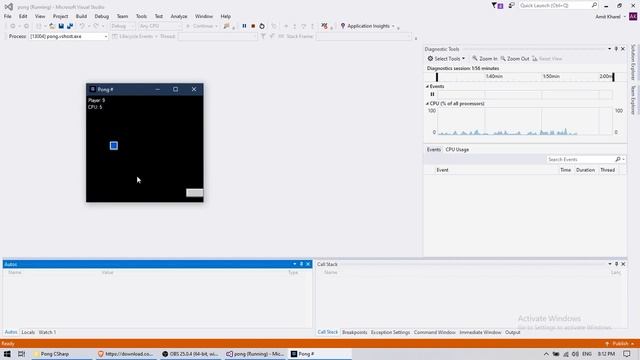Click the left timeline selection handle
Image resolution: width=640 pixels, height=360 pixels.
pos(437,77)
